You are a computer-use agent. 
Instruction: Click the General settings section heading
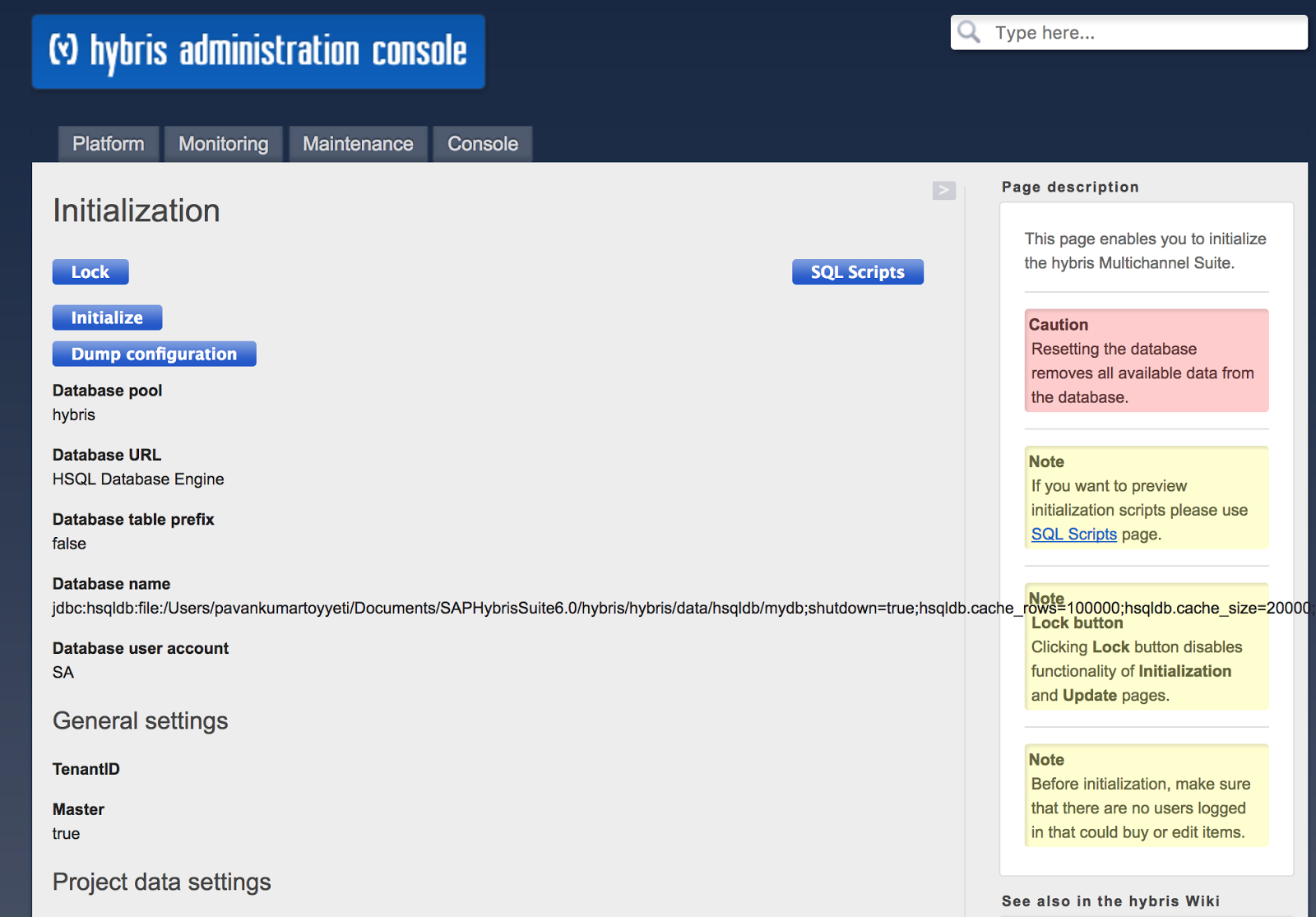[140, 721]
